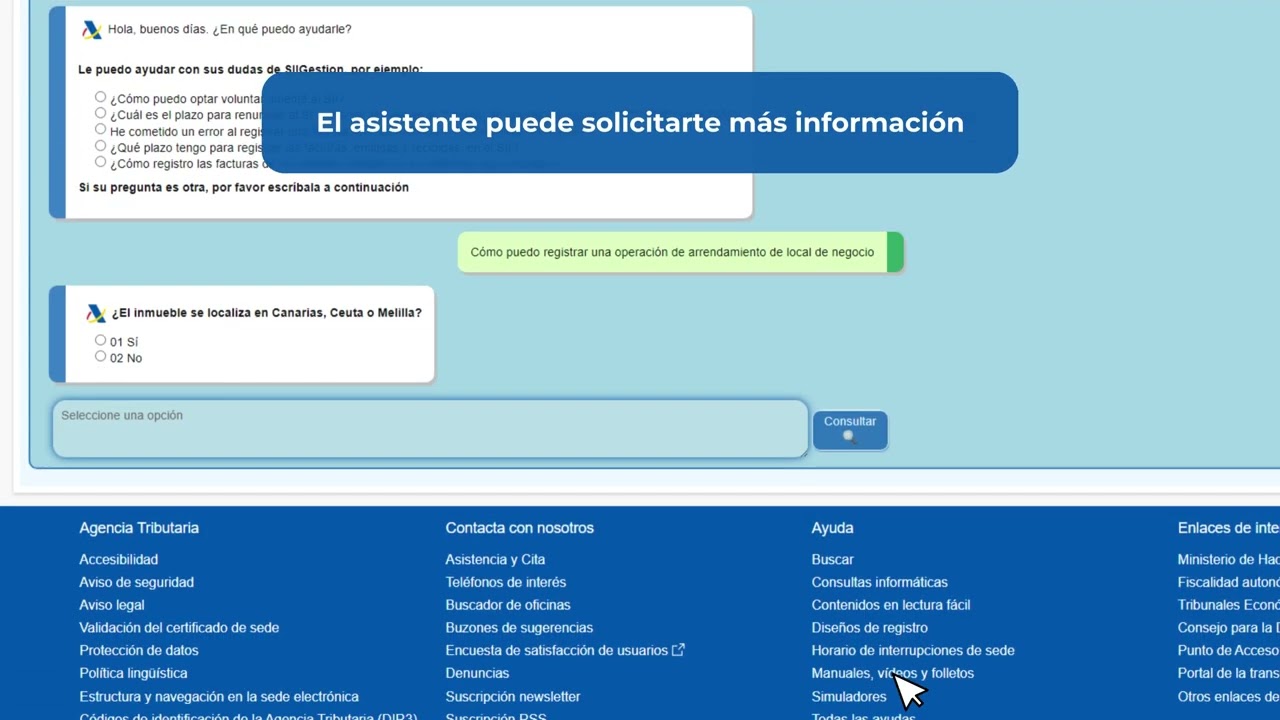Image resolution: width=1280 pixels, height=720 pixels.
Task: Open Encuesta de satisfacción de usuarios link
Action: [x=557, y=650]
